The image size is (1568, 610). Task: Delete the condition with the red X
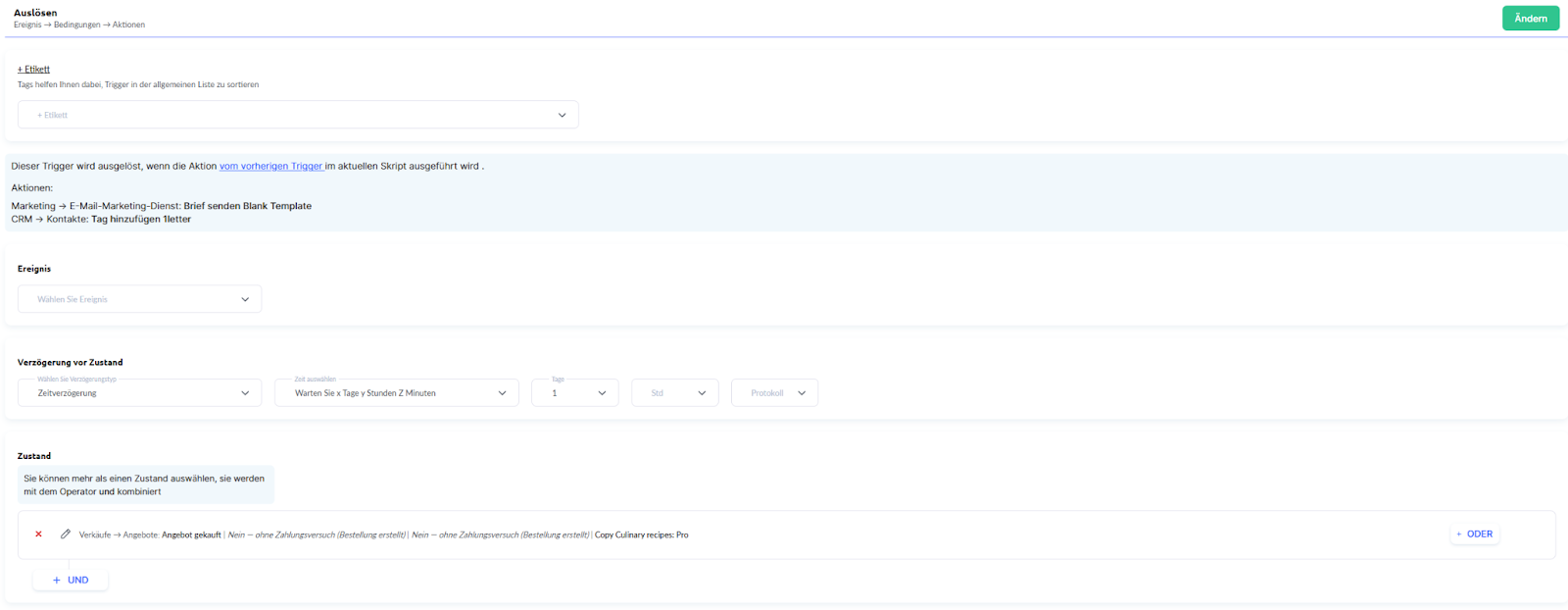(38, 534)
